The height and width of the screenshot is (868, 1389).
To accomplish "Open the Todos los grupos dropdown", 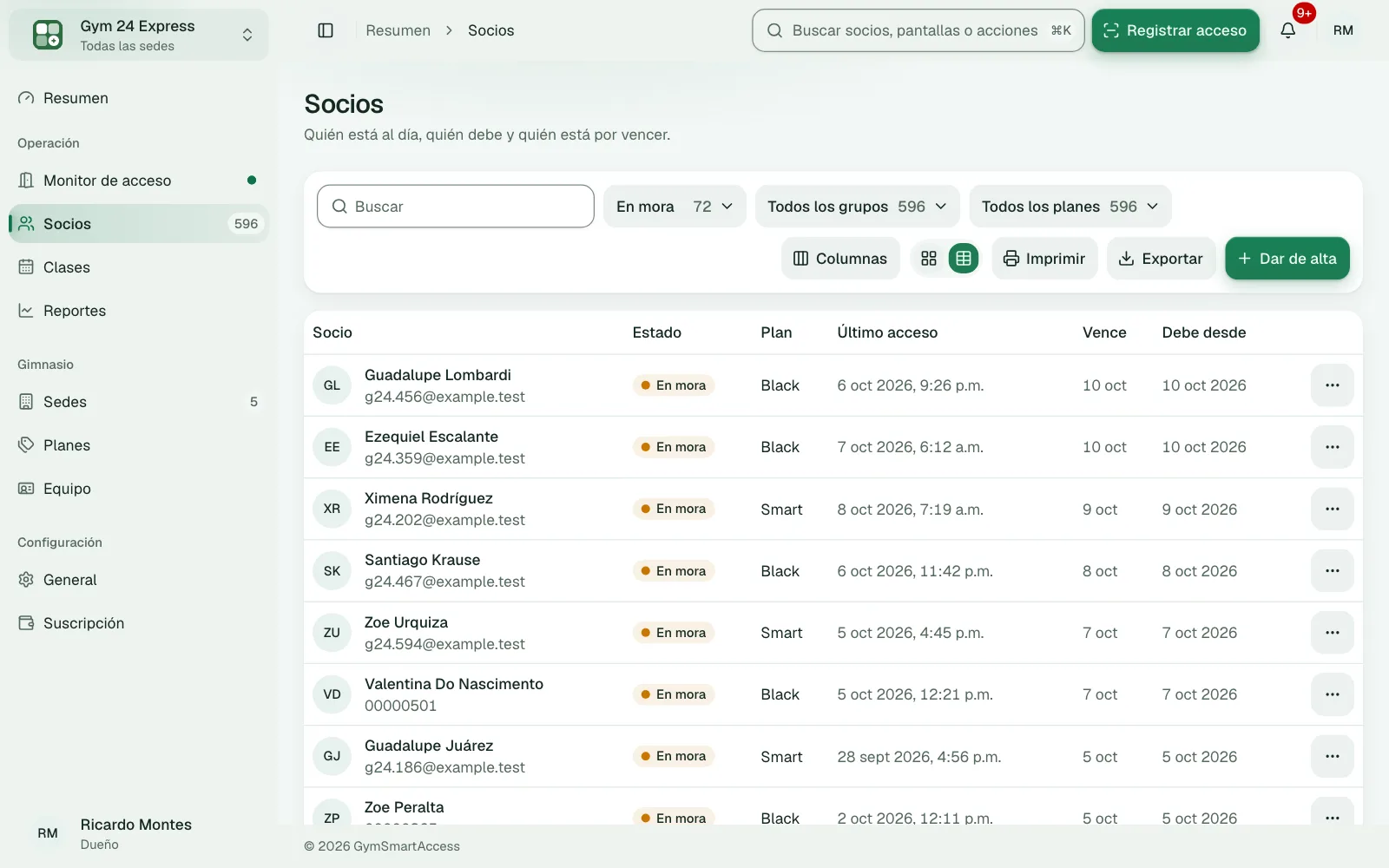I will [857, 207].
